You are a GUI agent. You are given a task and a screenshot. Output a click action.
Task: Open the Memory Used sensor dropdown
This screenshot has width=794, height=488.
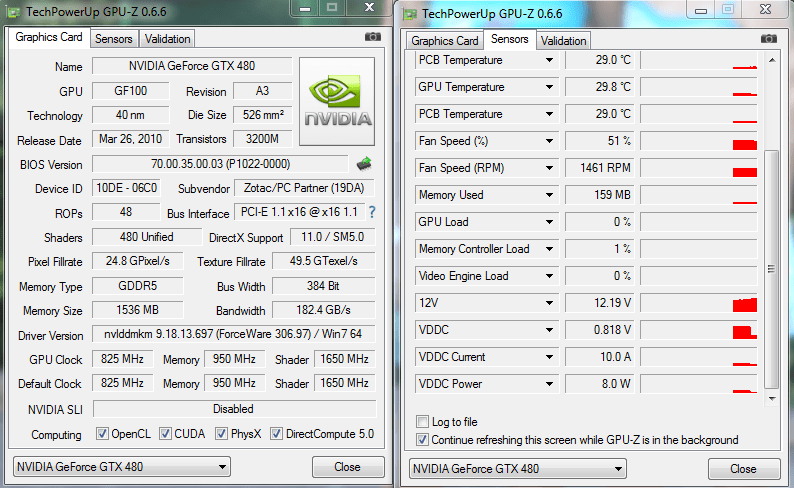[549, 195]
